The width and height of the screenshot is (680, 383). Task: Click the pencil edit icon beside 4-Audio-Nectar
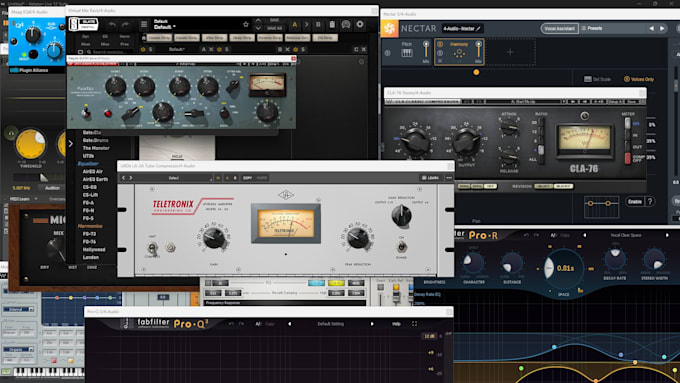click(478, 29)
